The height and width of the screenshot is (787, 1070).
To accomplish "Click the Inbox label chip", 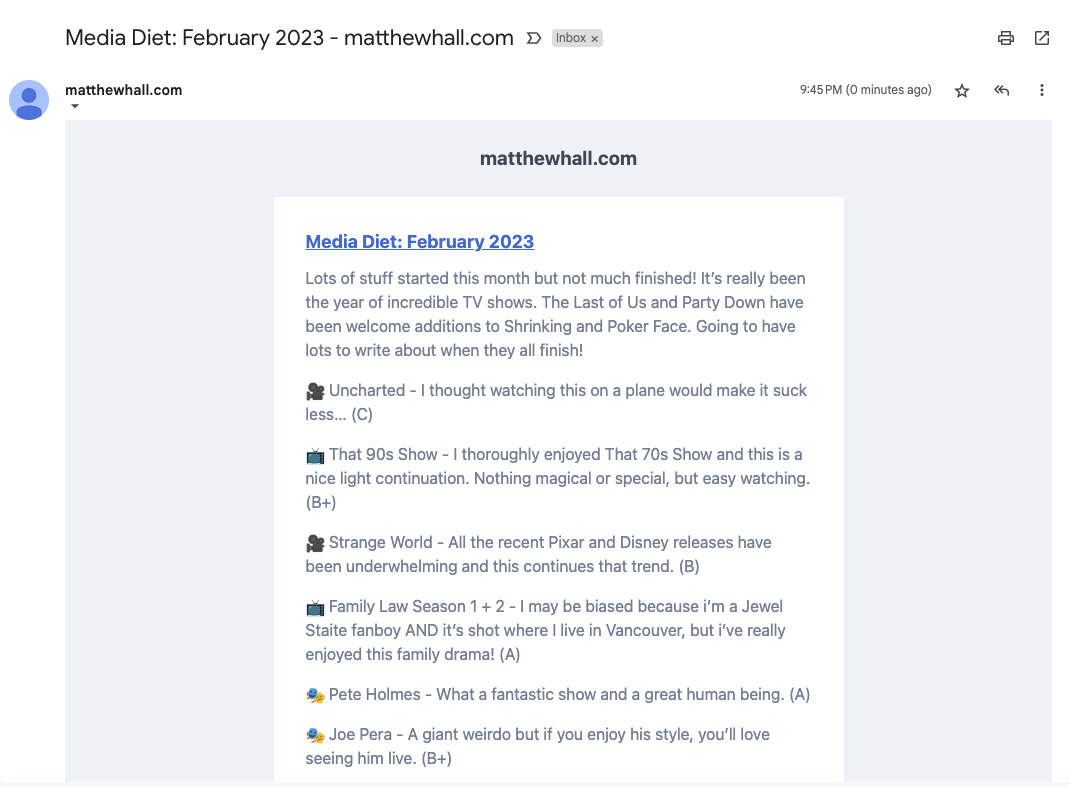I will tap(571, 38).
